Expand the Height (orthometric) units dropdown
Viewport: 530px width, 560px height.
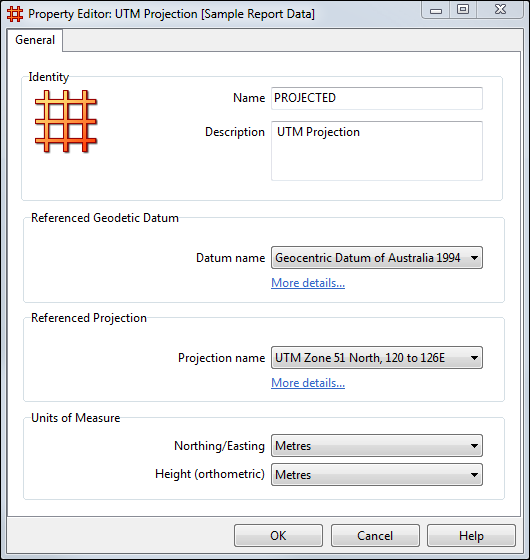377,475
